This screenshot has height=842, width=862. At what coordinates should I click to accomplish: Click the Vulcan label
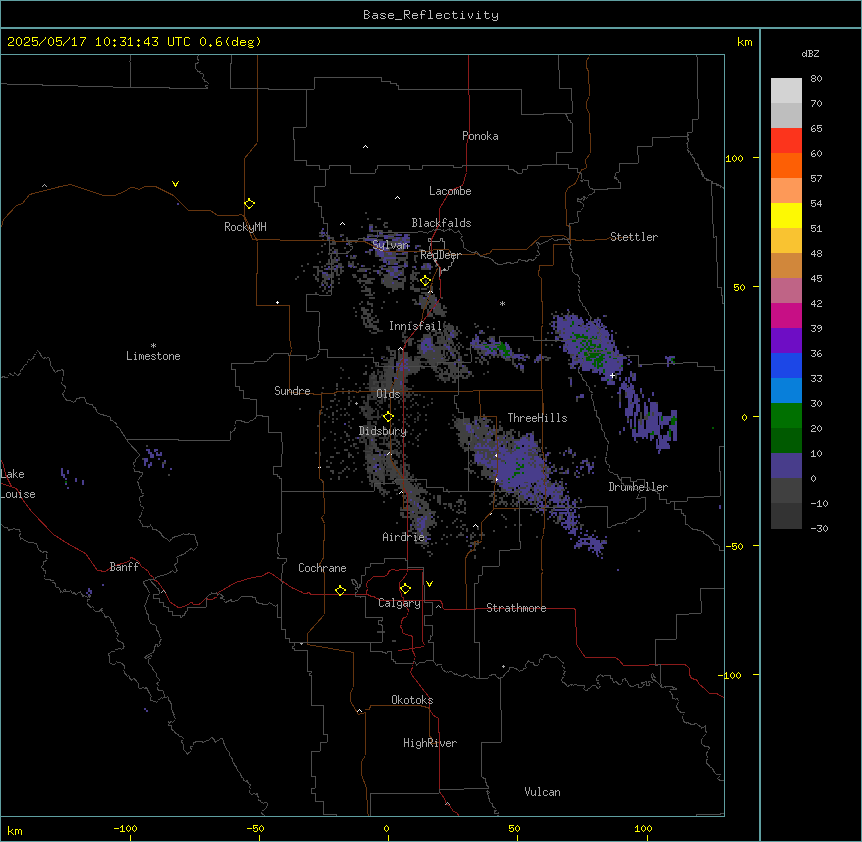[x=543, y=792]
